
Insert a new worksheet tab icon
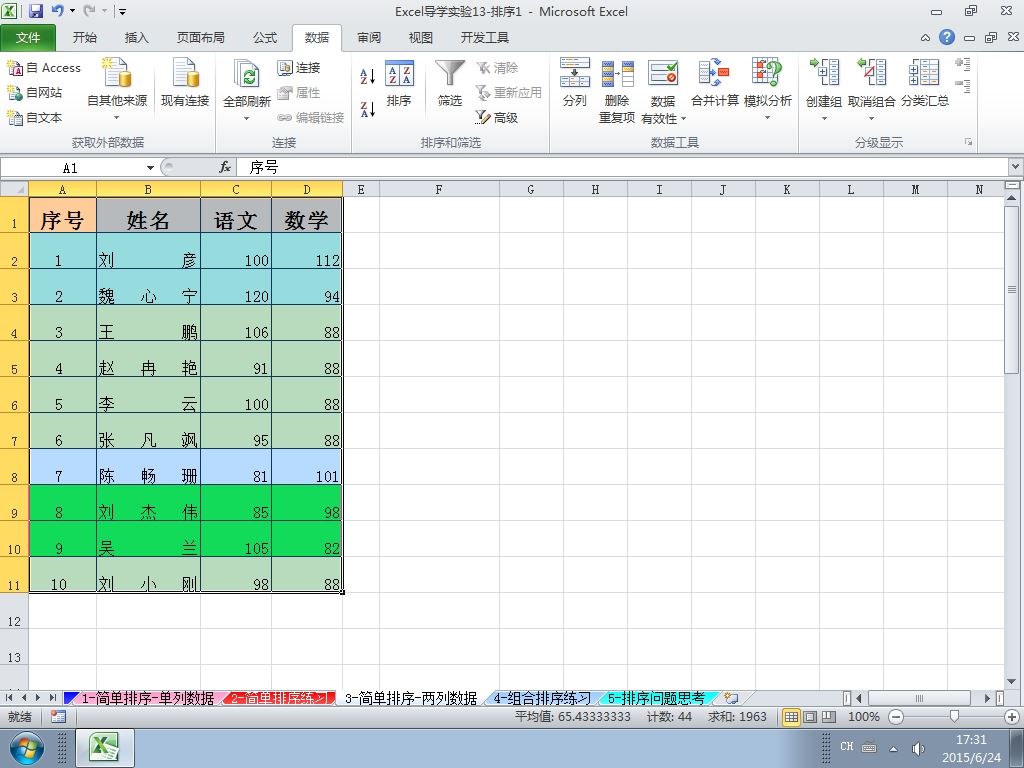(x=731, y=698)
